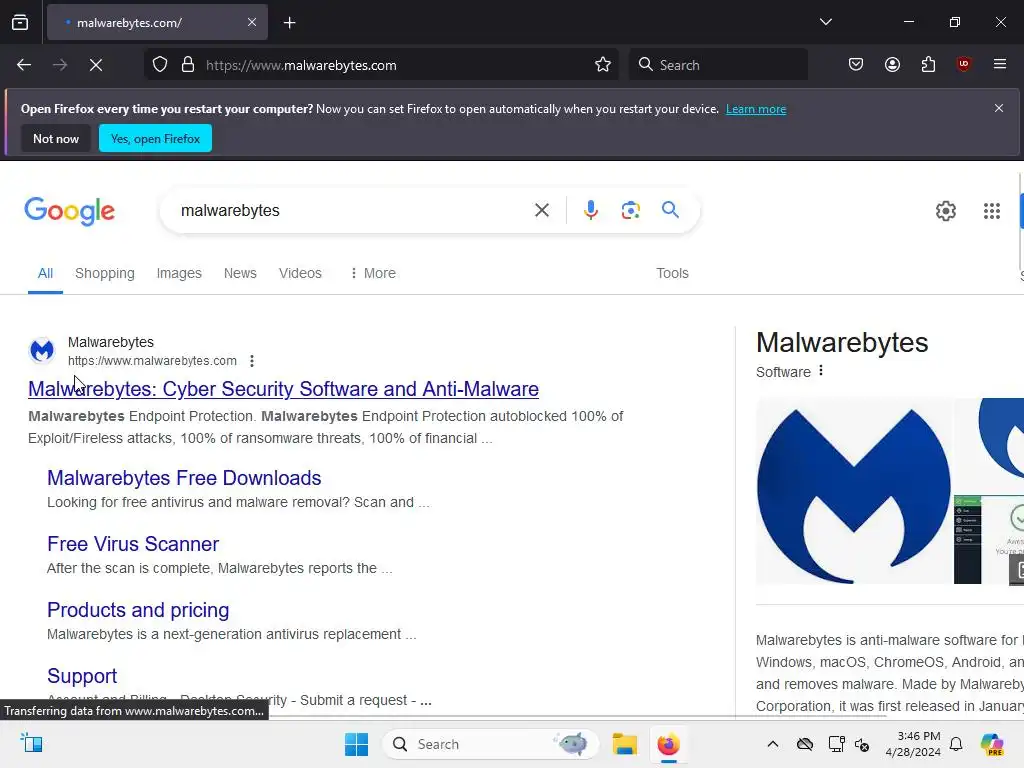Screen dimensions: 1024x768
Task: Close the malwarebytes.com tab
Action: pyautogui.click(x=252, y=22)
